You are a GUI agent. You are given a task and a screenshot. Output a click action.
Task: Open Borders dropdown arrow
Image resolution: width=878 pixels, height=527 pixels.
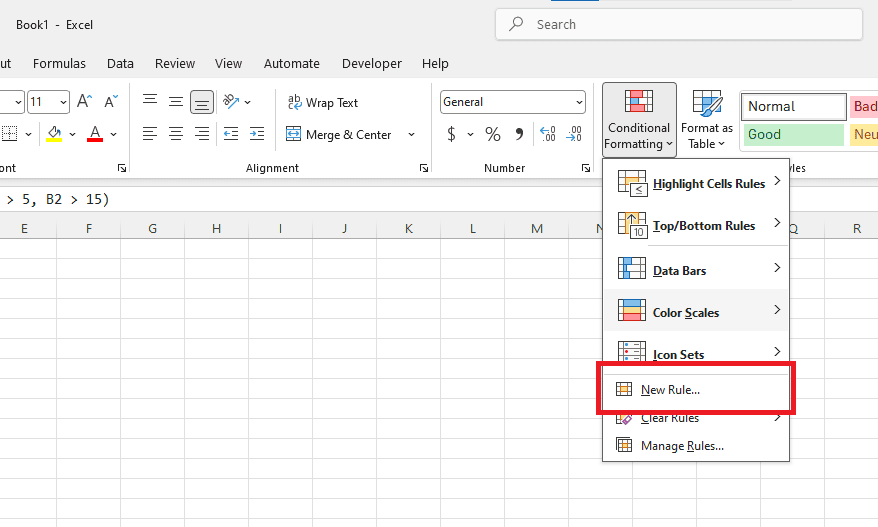(x=28, y=134)
